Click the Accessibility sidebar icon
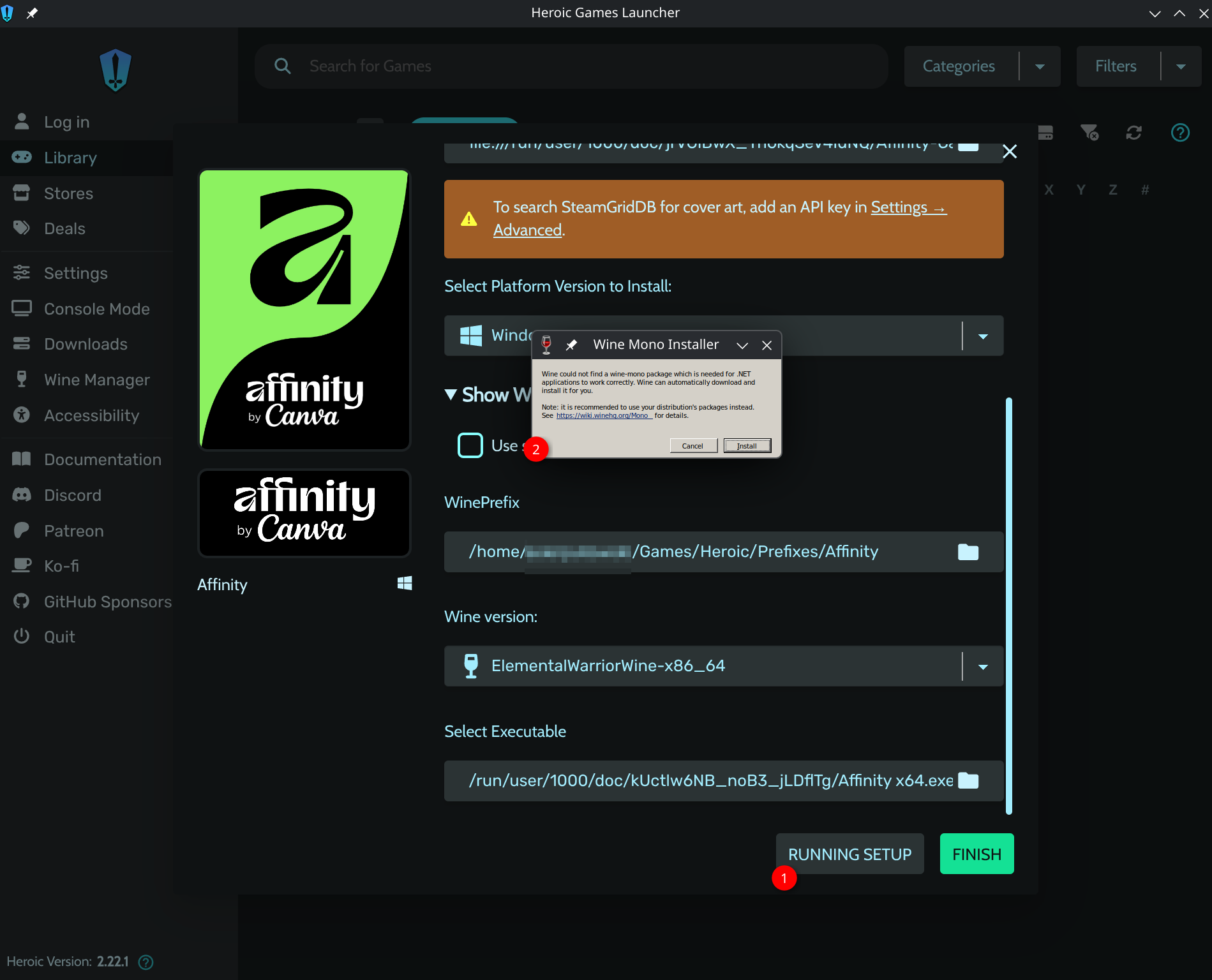The height and width of the screenshot is (980, 1212). (22, 415)
